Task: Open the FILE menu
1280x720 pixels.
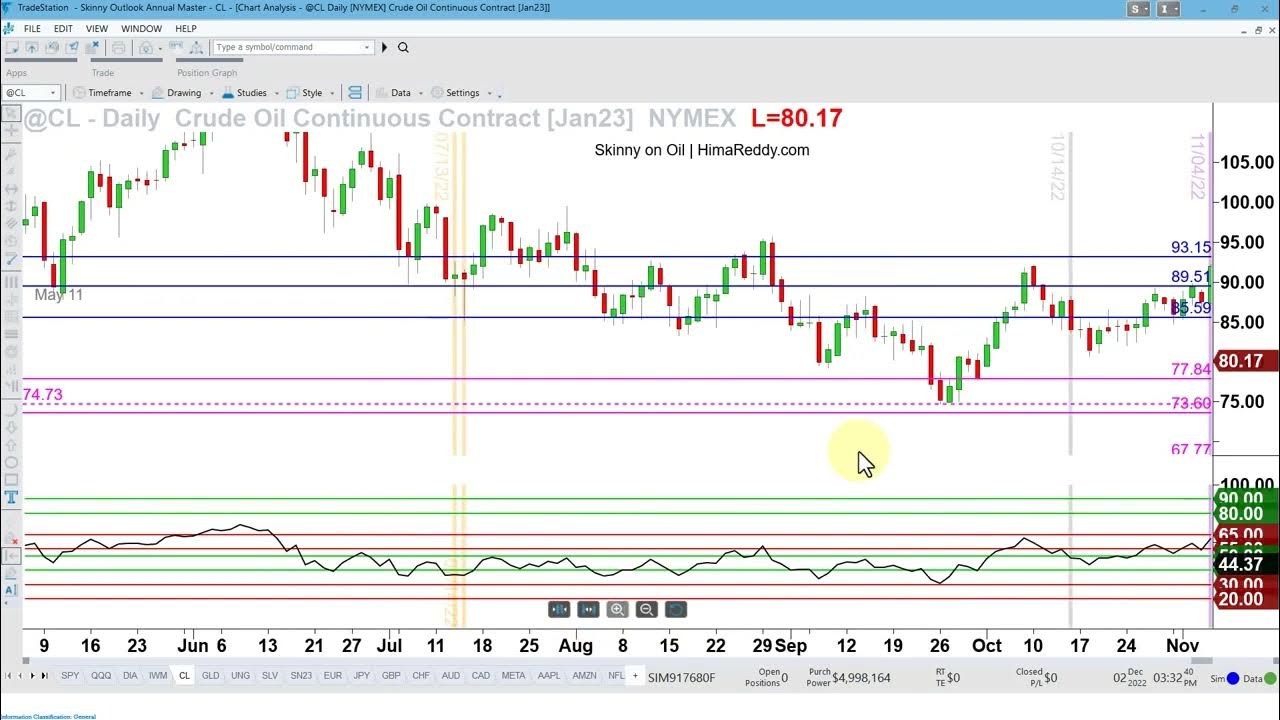Action: click(x=32, y=29)
